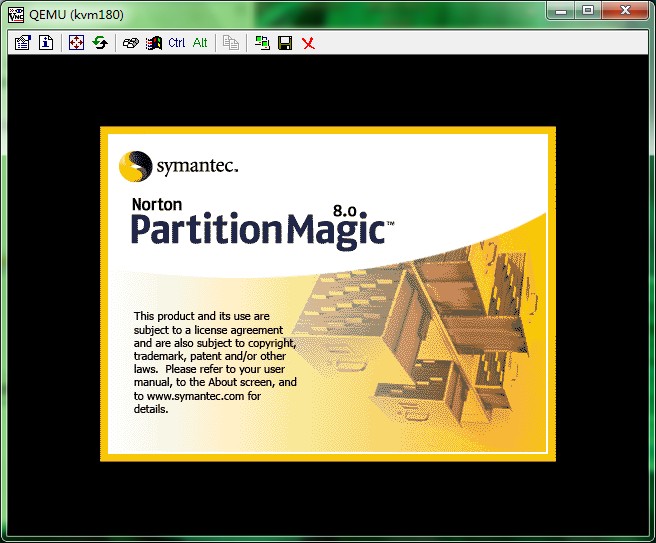Click the VNC icon in the title bar
The height and width of the screenshot is (543, 656).
16,15
